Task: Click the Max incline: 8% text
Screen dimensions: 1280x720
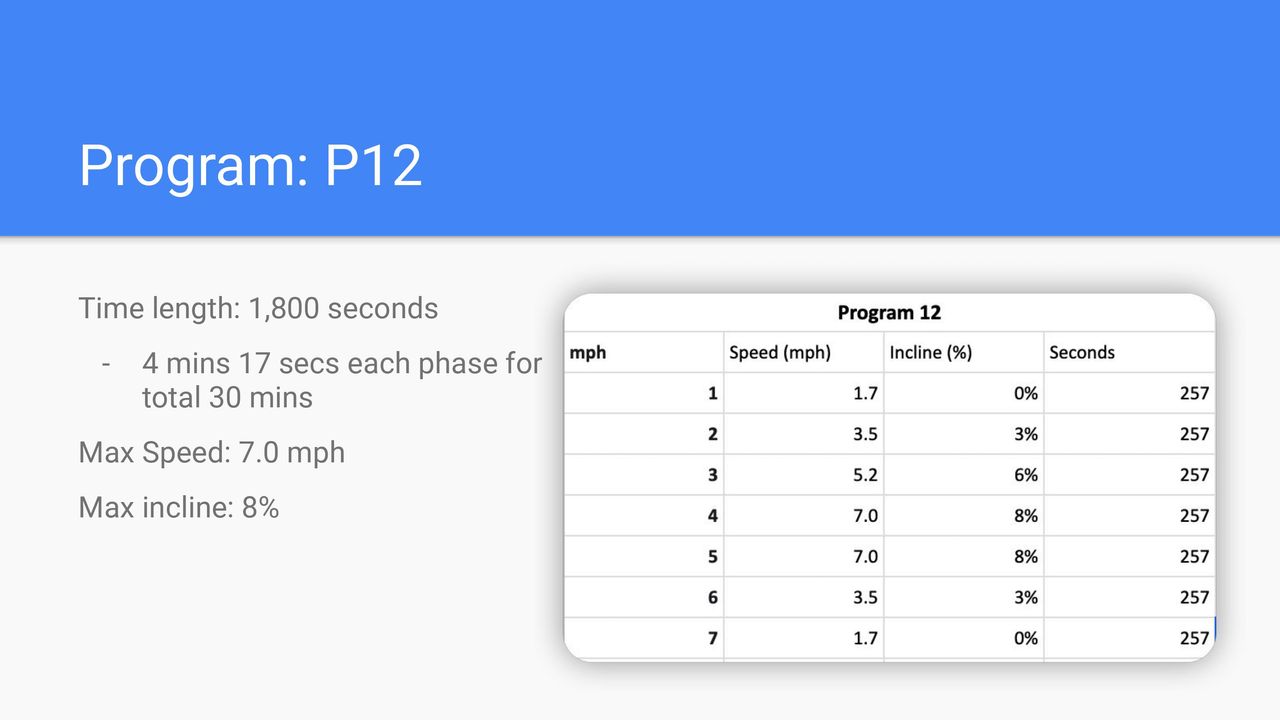Action: coord(178,507)
